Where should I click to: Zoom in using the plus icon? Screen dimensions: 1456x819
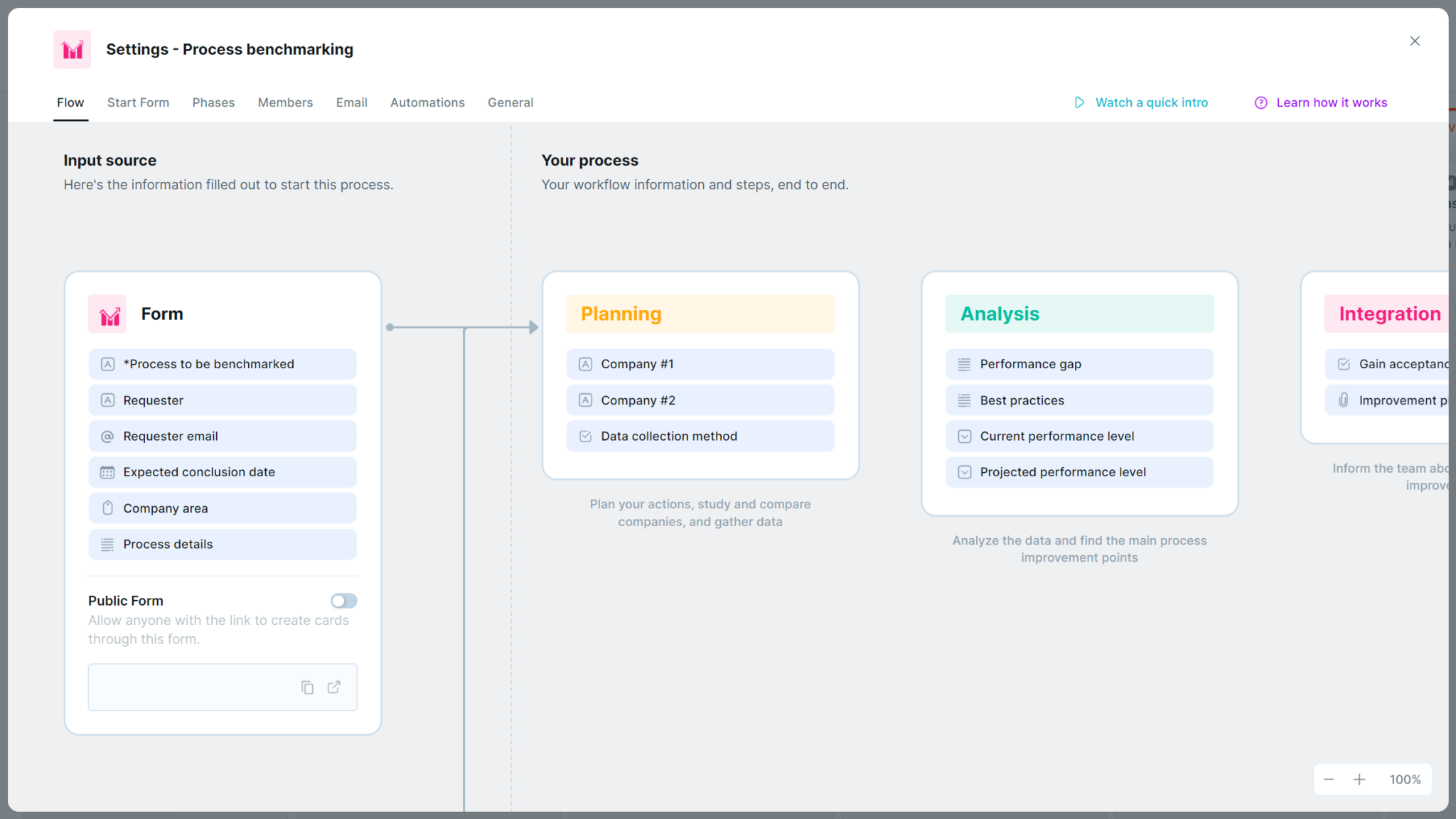pos(1359,779)
